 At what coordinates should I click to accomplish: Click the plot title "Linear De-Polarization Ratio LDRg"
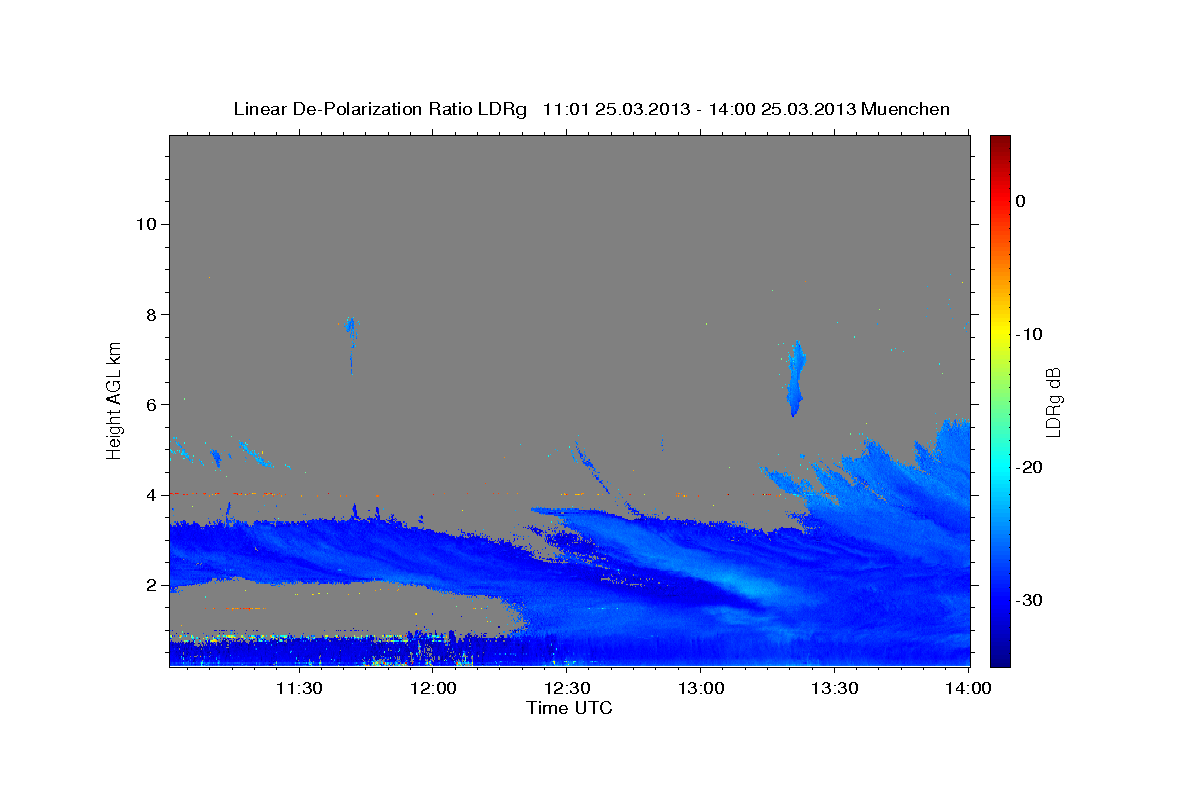(380, 109)
